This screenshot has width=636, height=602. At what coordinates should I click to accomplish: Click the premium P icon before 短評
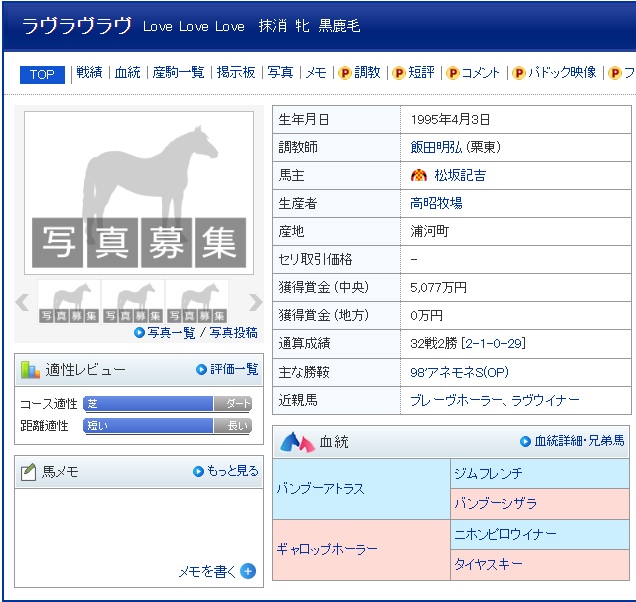pyautogui.click(x=399, y=73)
